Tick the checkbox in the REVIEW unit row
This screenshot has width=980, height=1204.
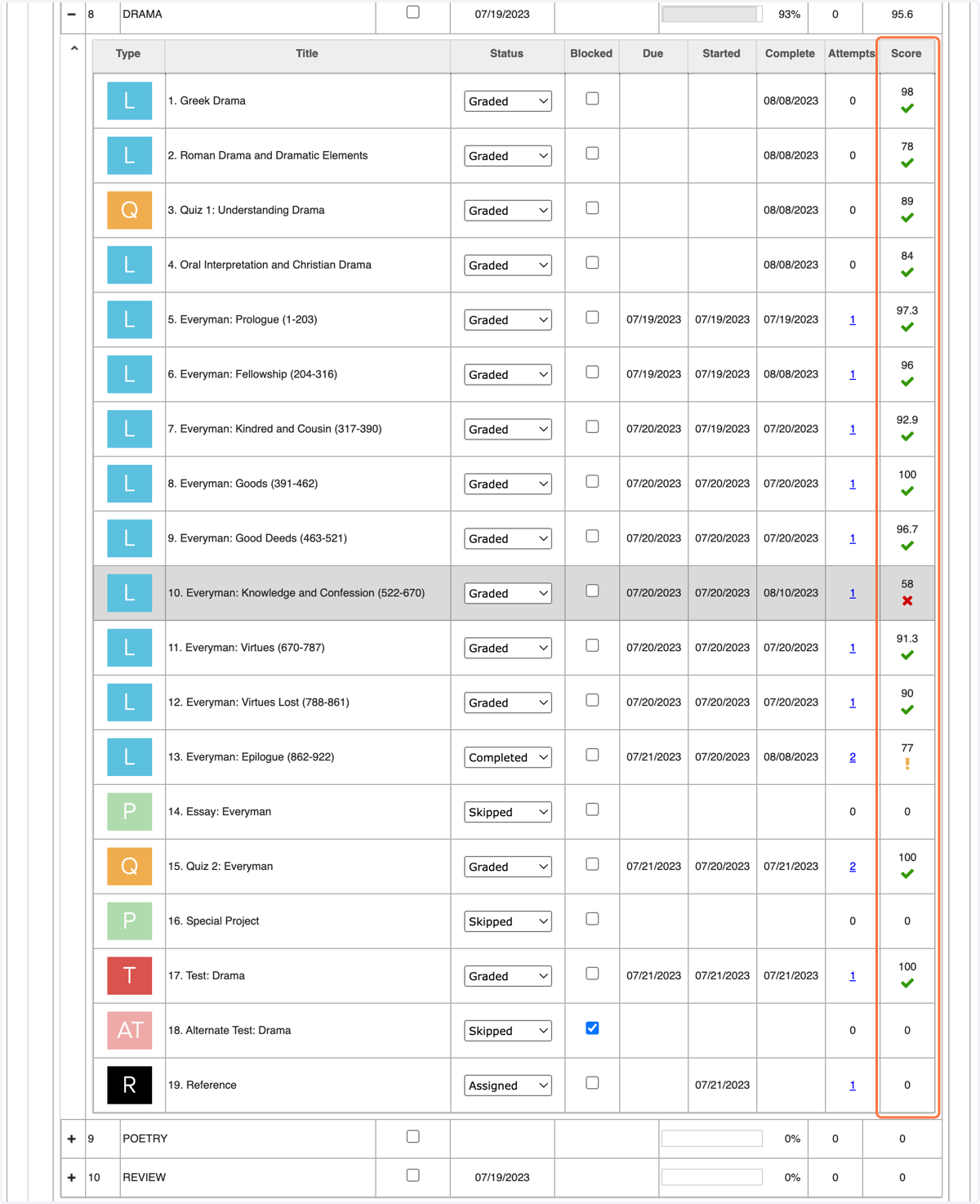click(413, 1176)
